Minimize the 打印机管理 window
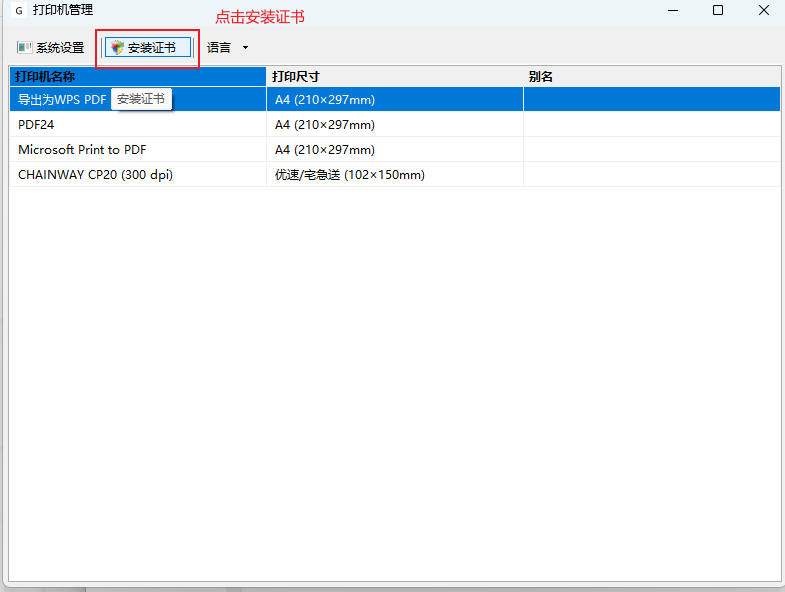Image resolution: width=785 pixels, height=592 pixels. pyautogui.click(x=673, y=10)
